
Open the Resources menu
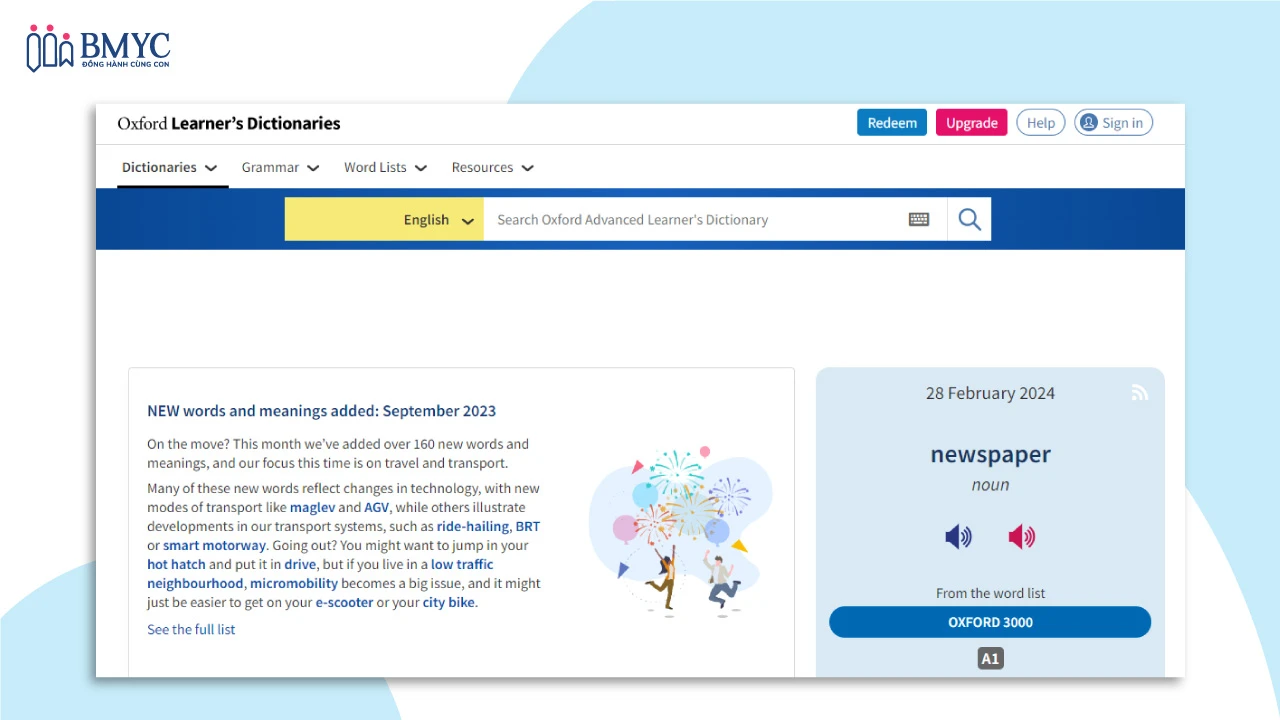click(x=492, y=168)
